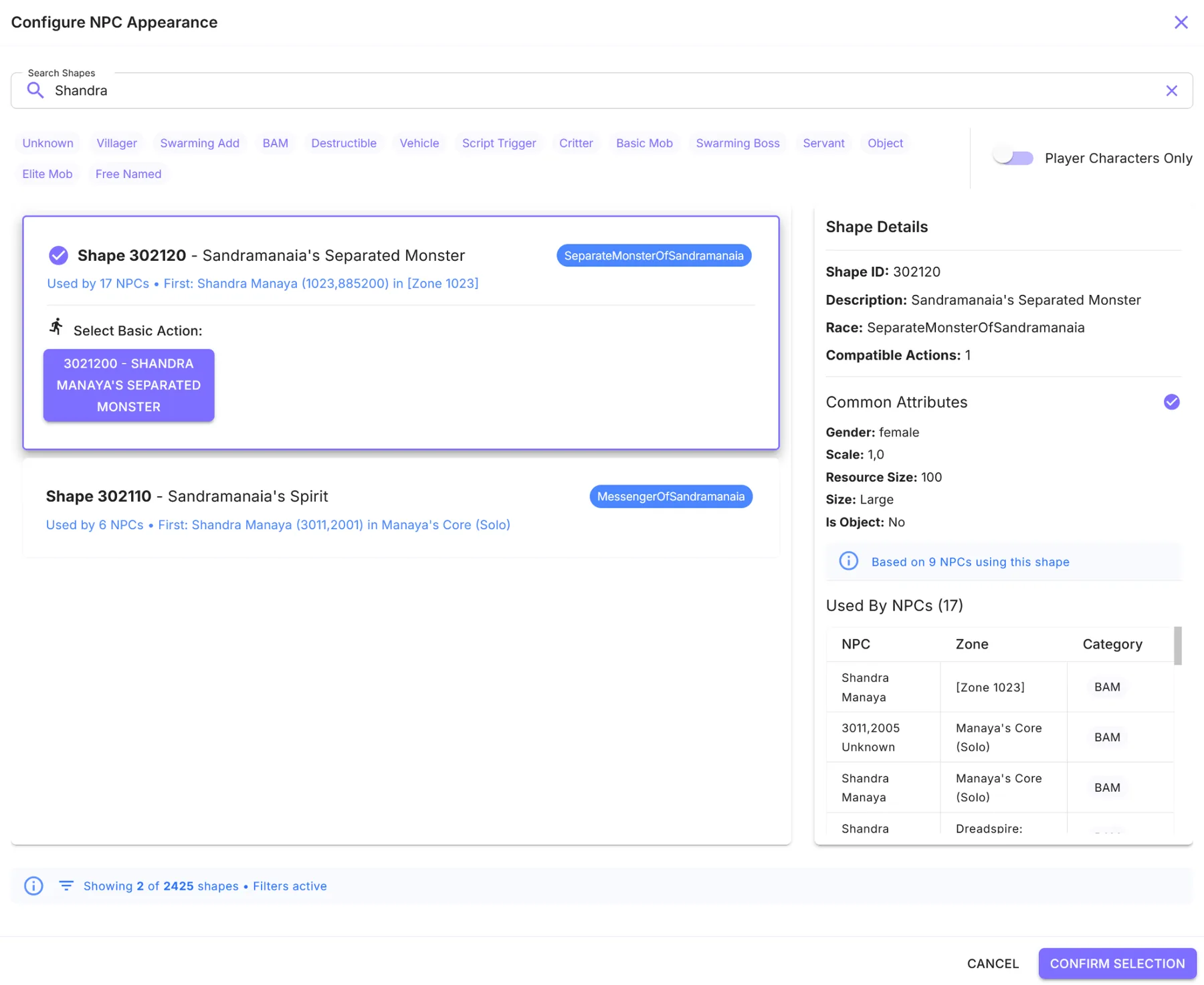This screenshot has width=1204, height=985.
Task: Click 'Used by 17 NPCs' text
Action: [x=98, y=284]
